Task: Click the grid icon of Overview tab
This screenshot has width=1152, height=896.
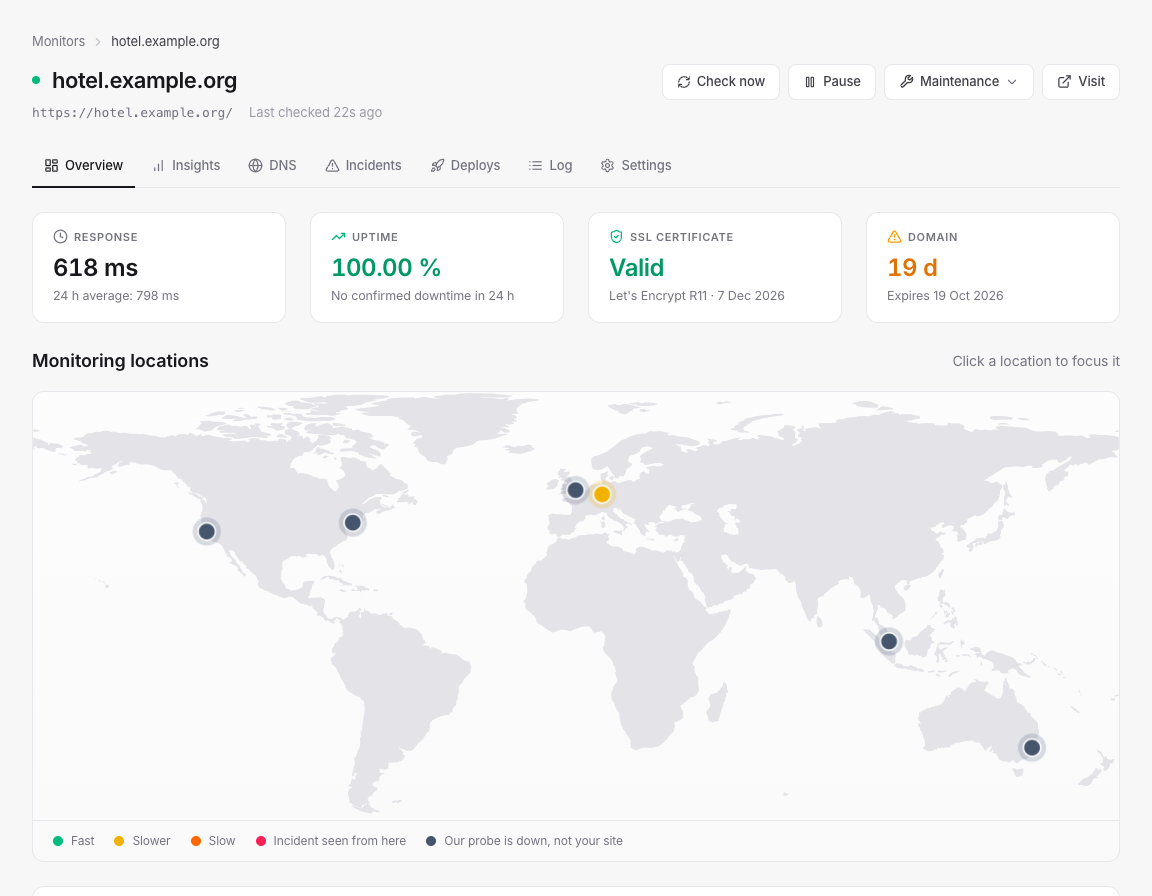Action: point(51,165)
